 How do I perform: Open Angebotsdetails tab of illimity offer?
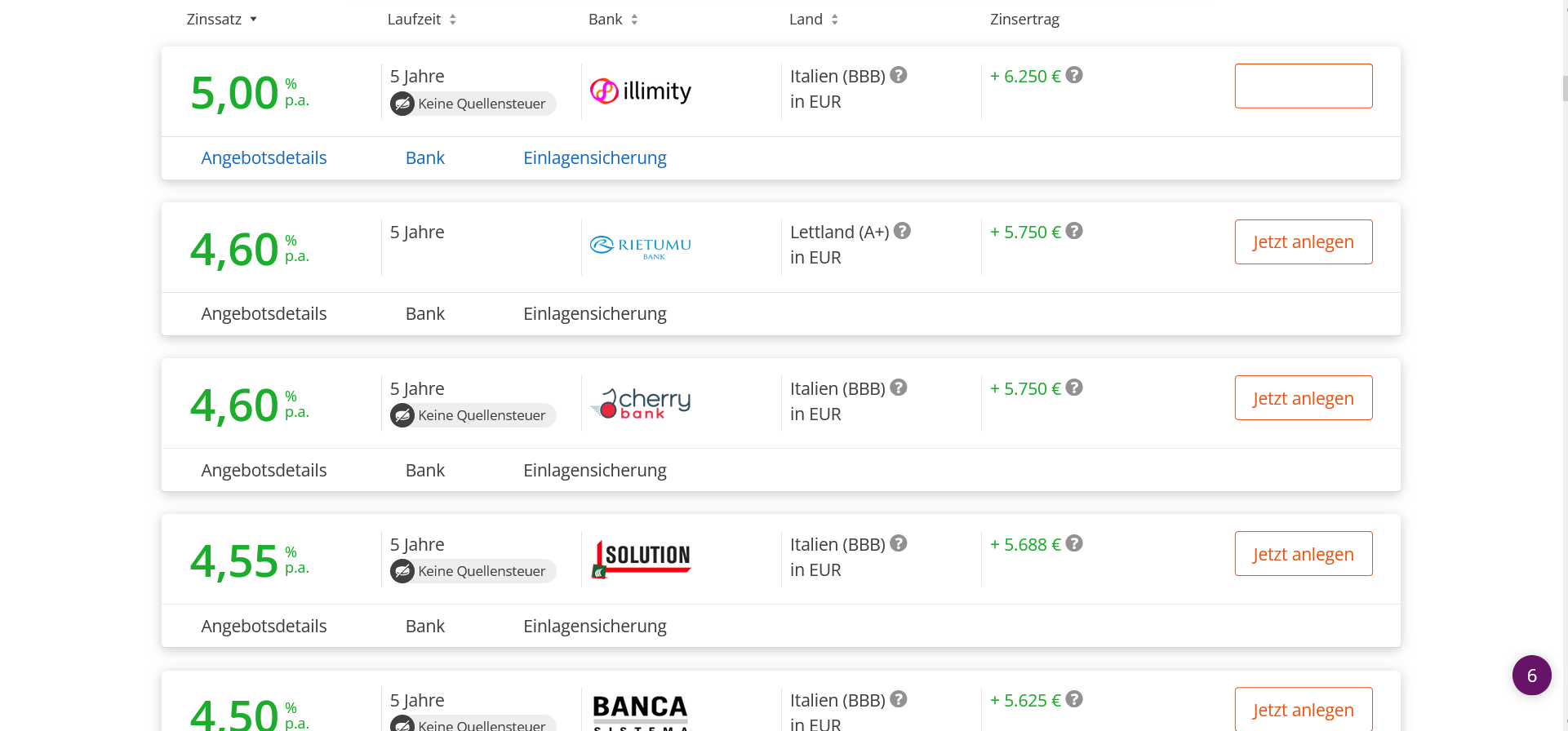click(264, 158)
